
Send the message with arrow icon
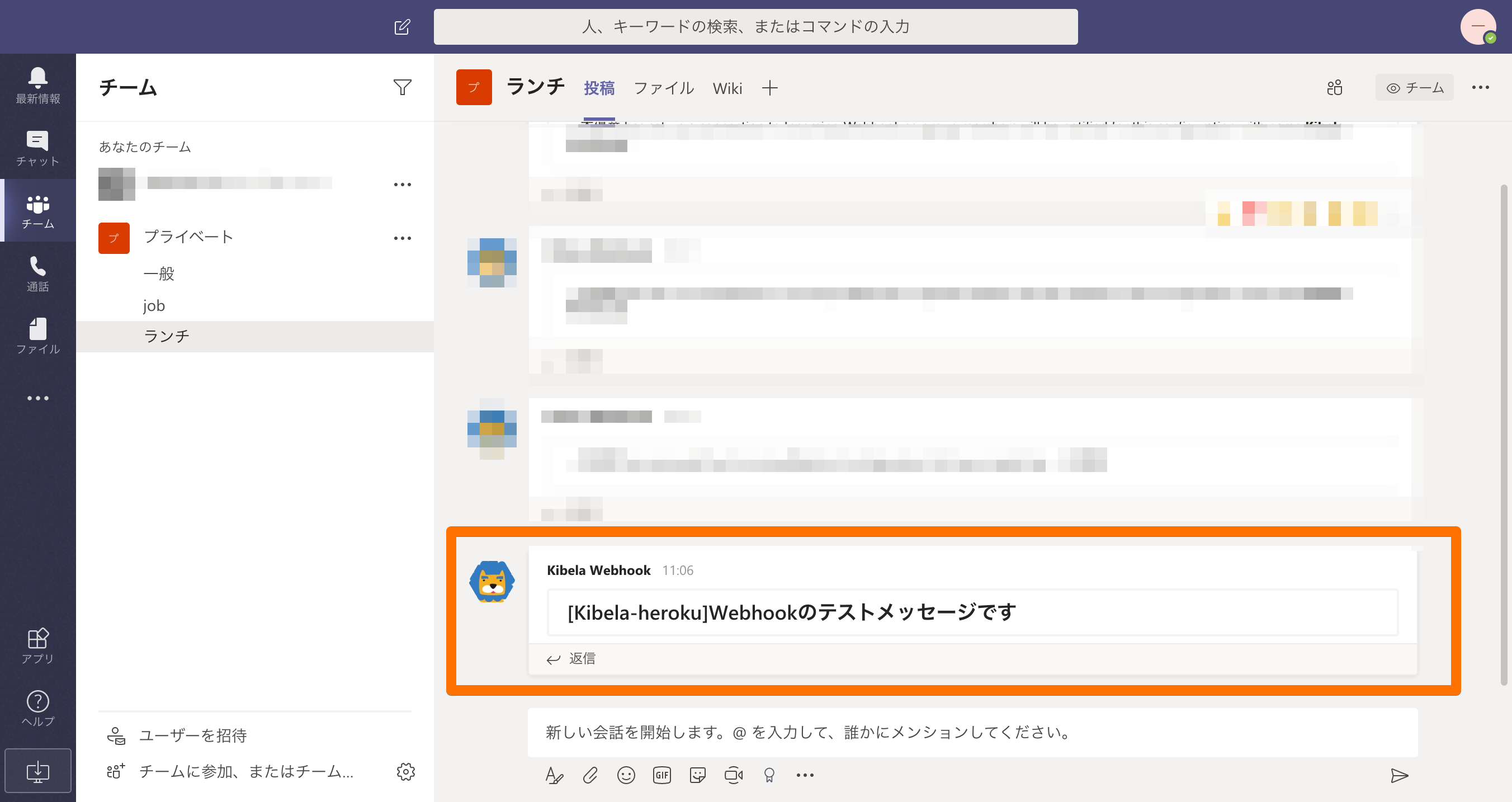click(x=1398, y=776)
